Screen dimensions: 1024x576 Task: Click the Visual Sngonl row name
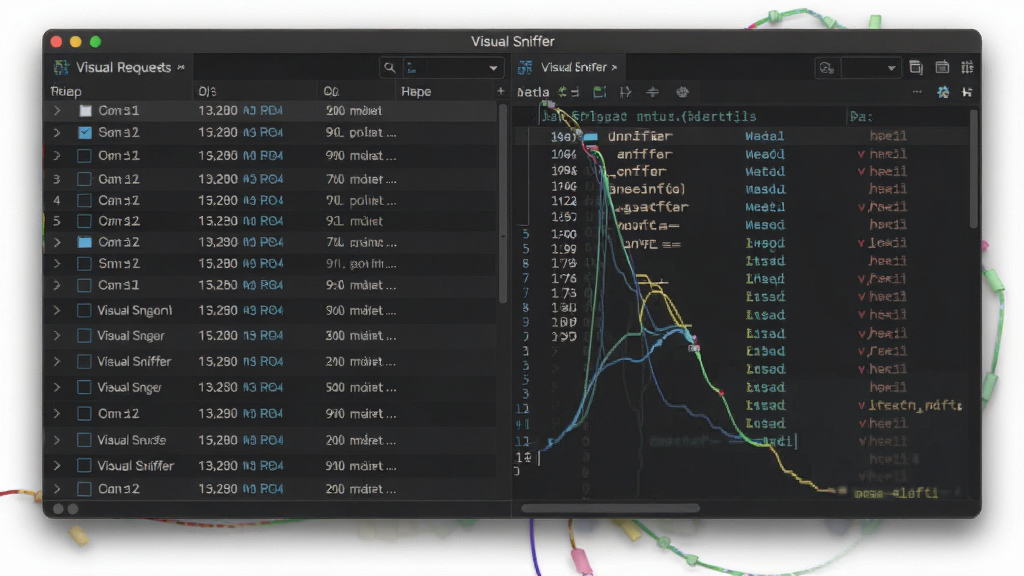[135, 310]
